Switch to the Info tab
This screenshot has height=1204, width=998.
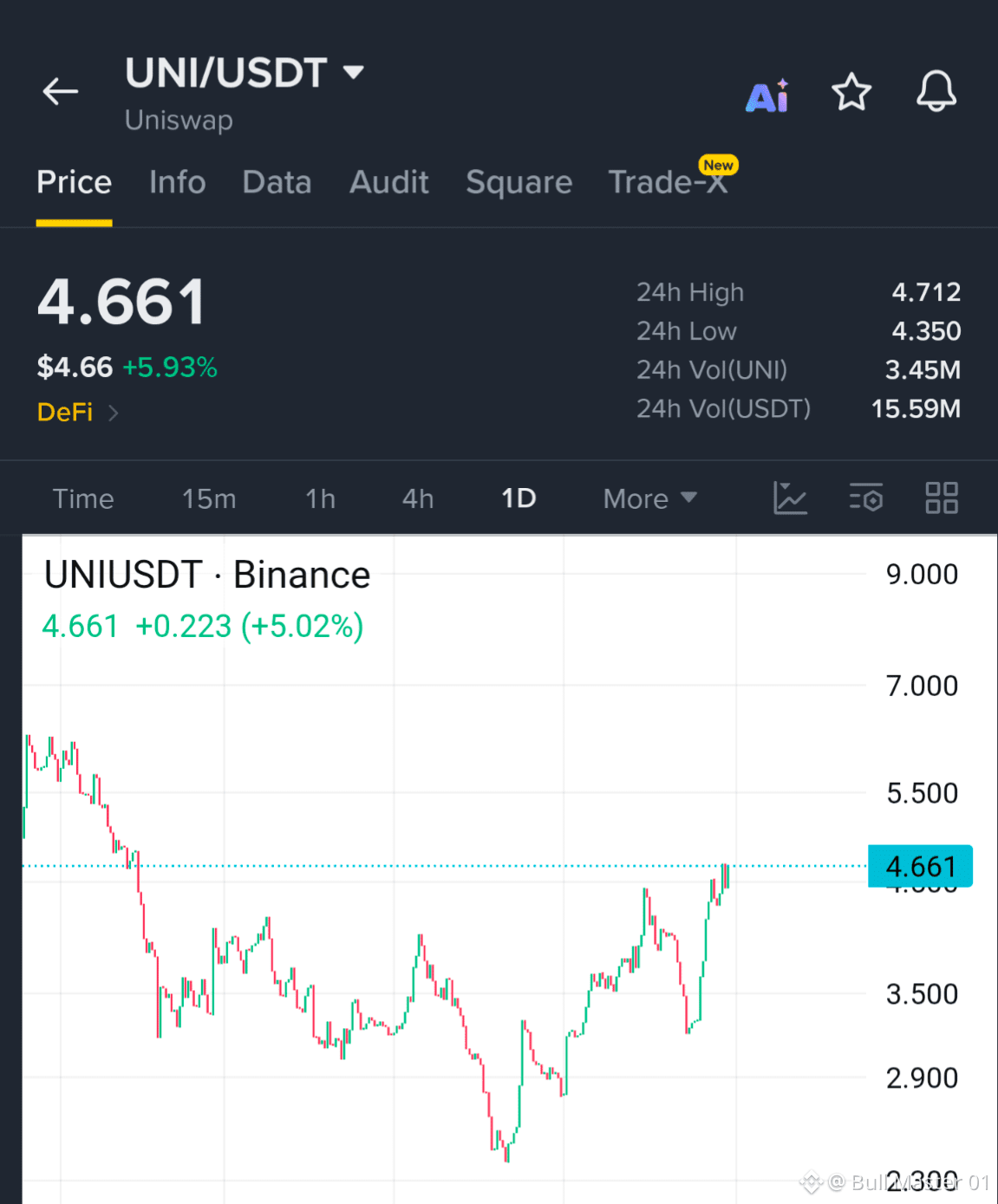click(177, 182)
